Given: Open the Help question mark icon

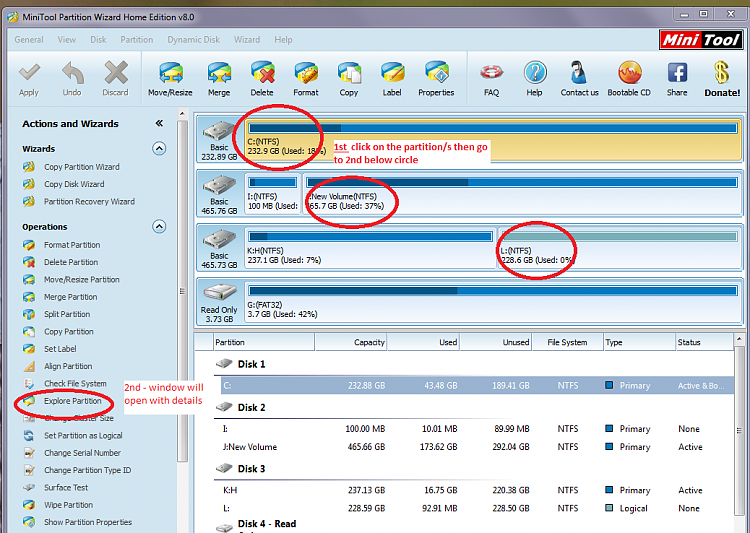Looking at the screenshot, I should [535, 73].
